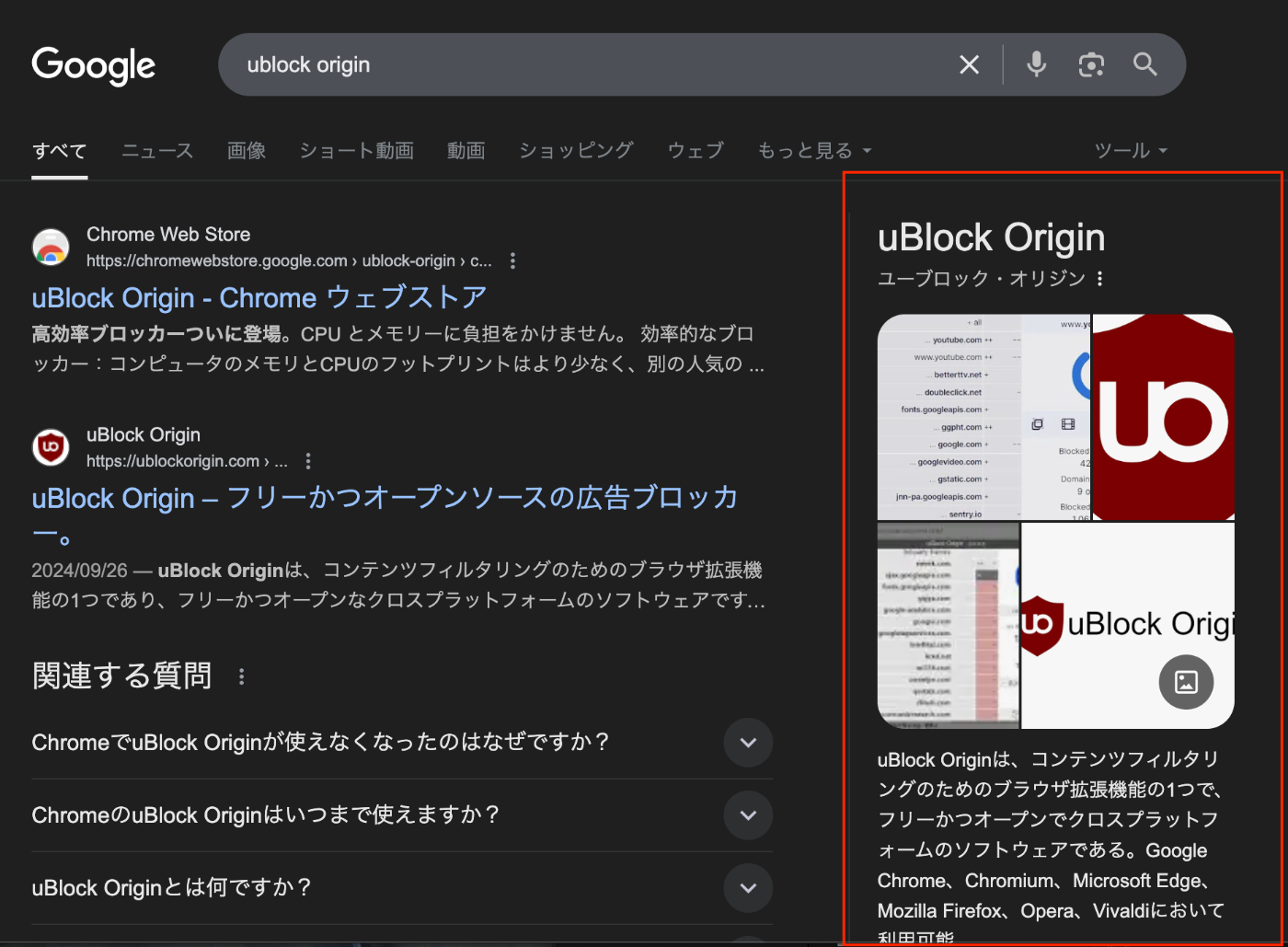
Task: Click the 関連する質問 heading
Action: click(x=121, y=676)
